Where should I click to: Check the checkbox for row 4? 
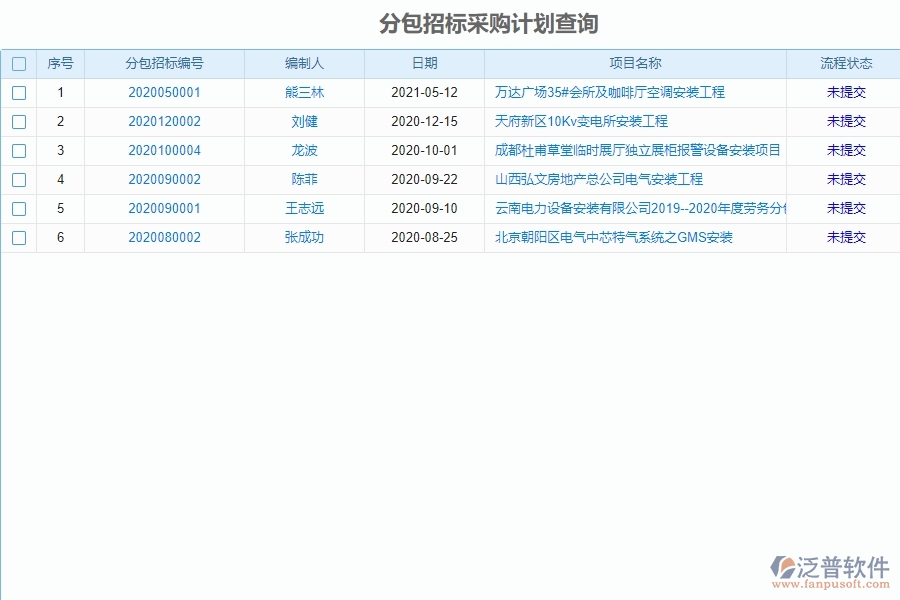point(18,179)
